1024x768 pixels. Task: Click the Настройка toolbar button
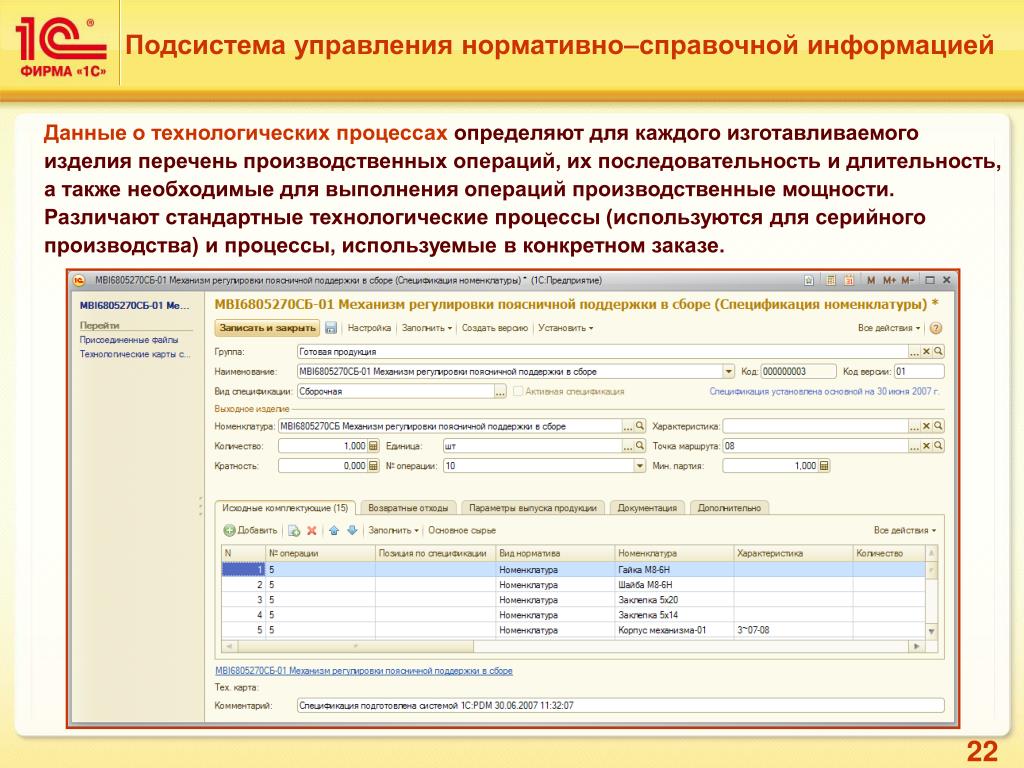369,328
